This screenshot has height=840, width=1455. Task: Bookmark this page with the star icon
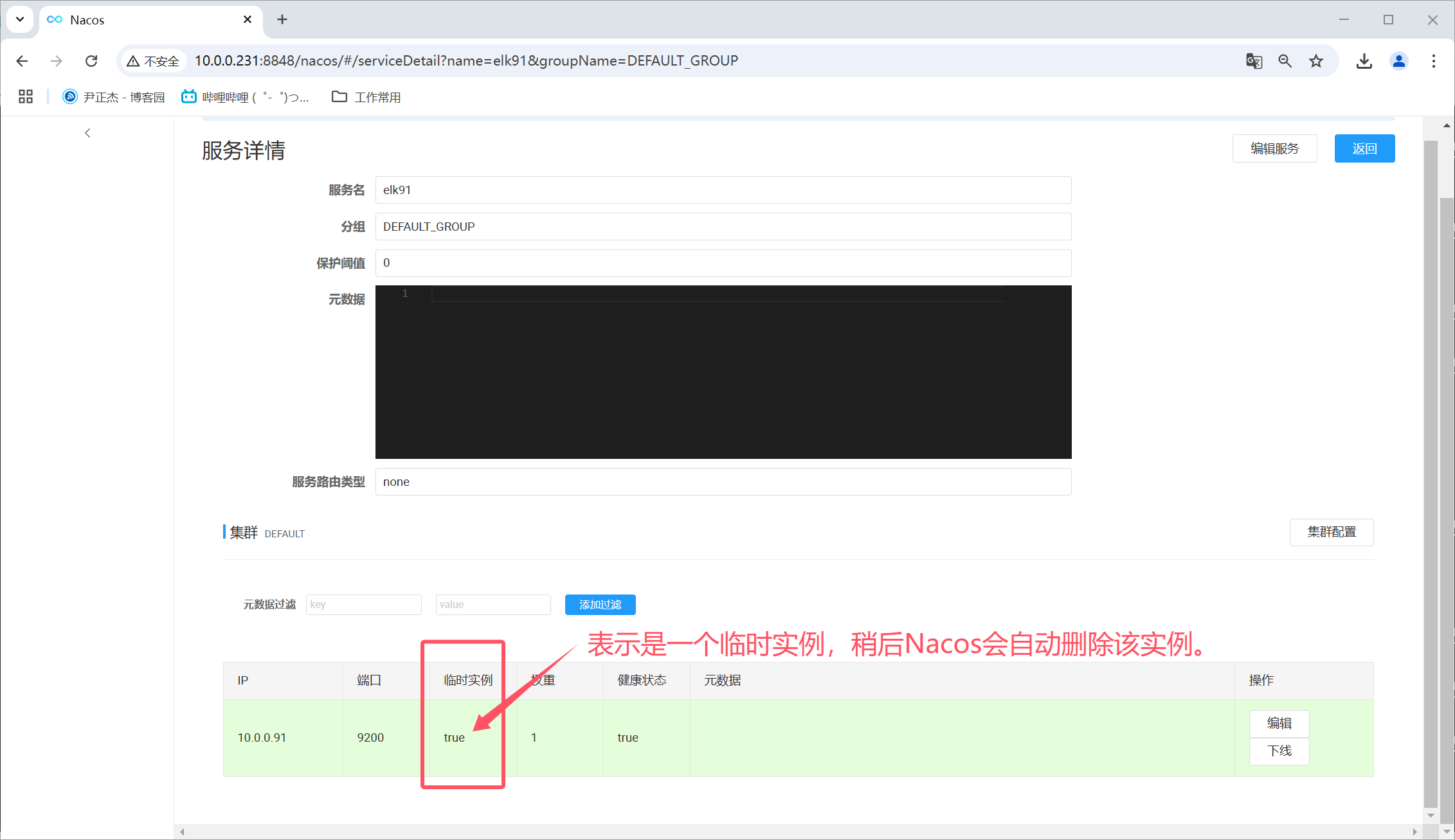click(x=1316, y=61)
